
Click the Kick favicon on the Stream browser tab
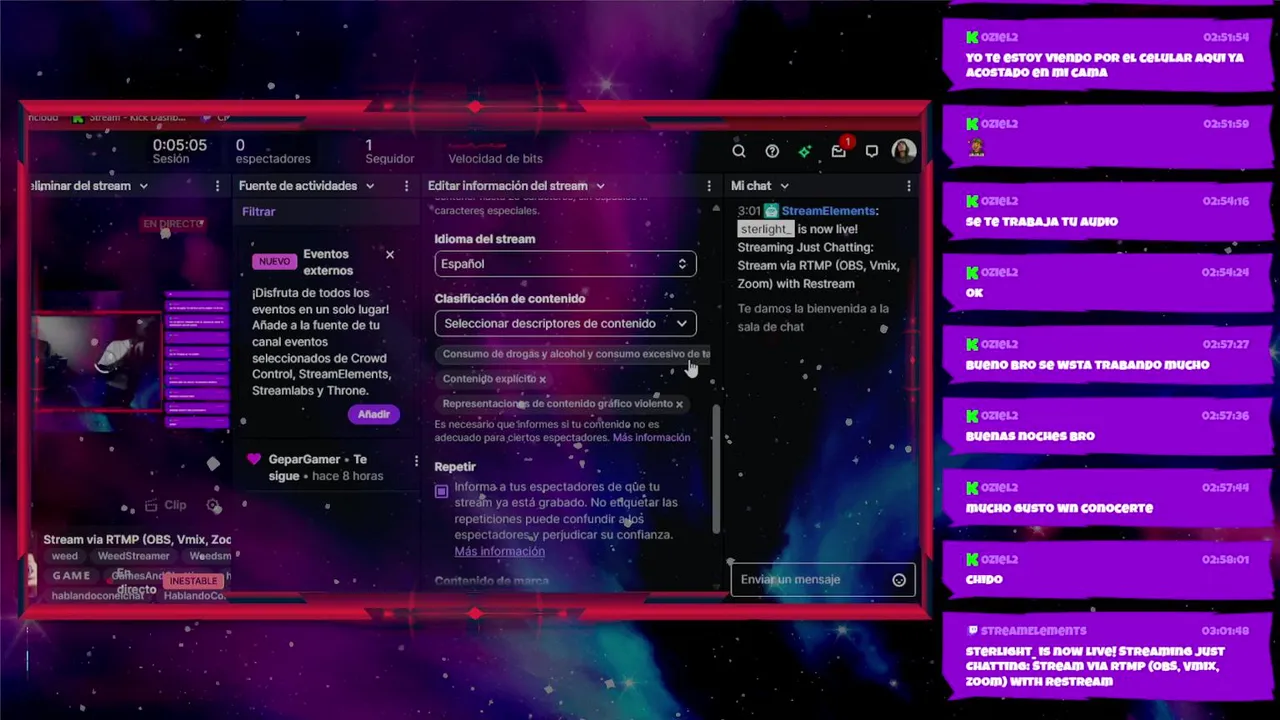point(78,117)
